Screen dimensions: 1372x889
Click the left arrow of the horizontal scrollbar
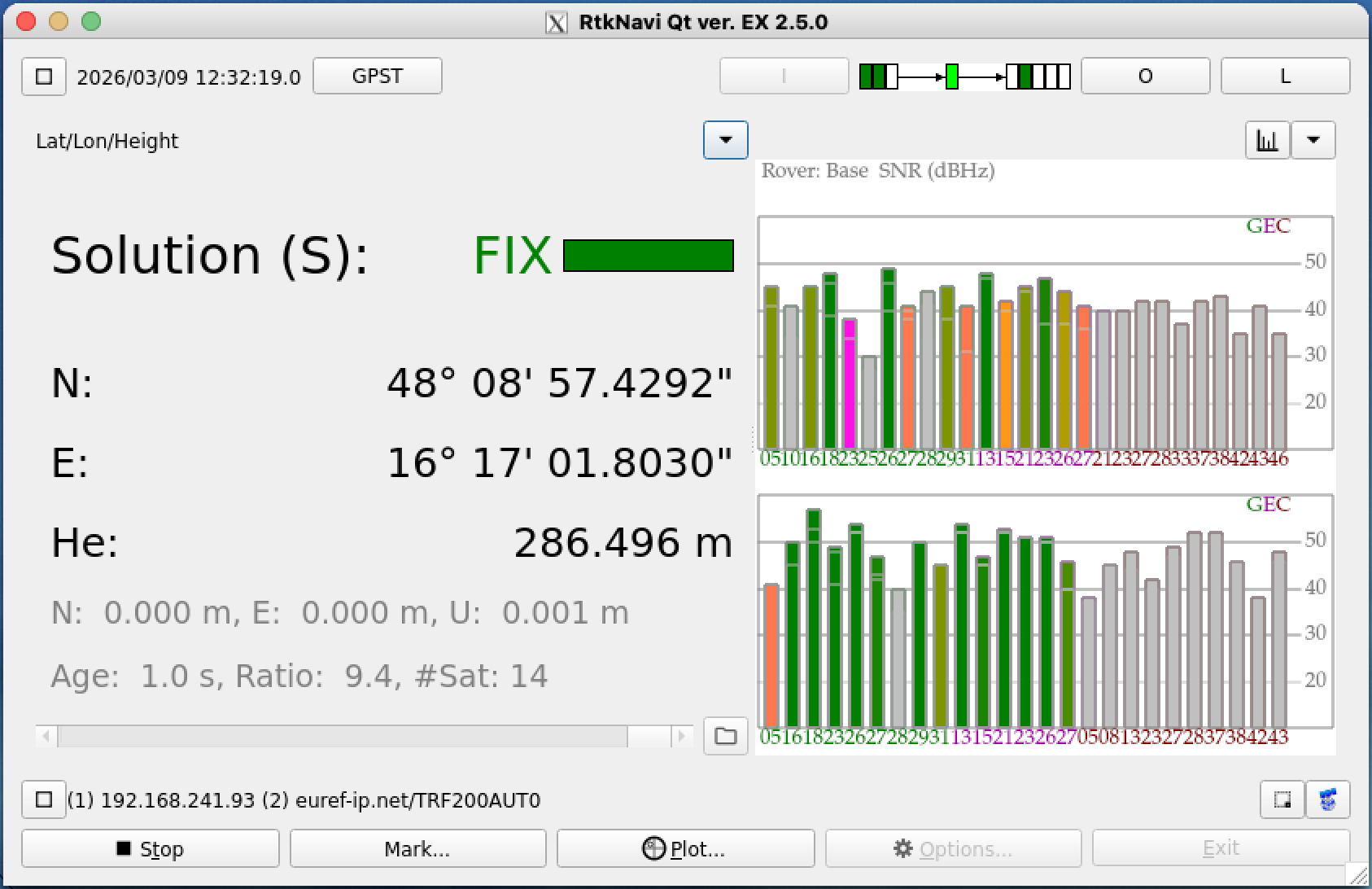[46, 736]
